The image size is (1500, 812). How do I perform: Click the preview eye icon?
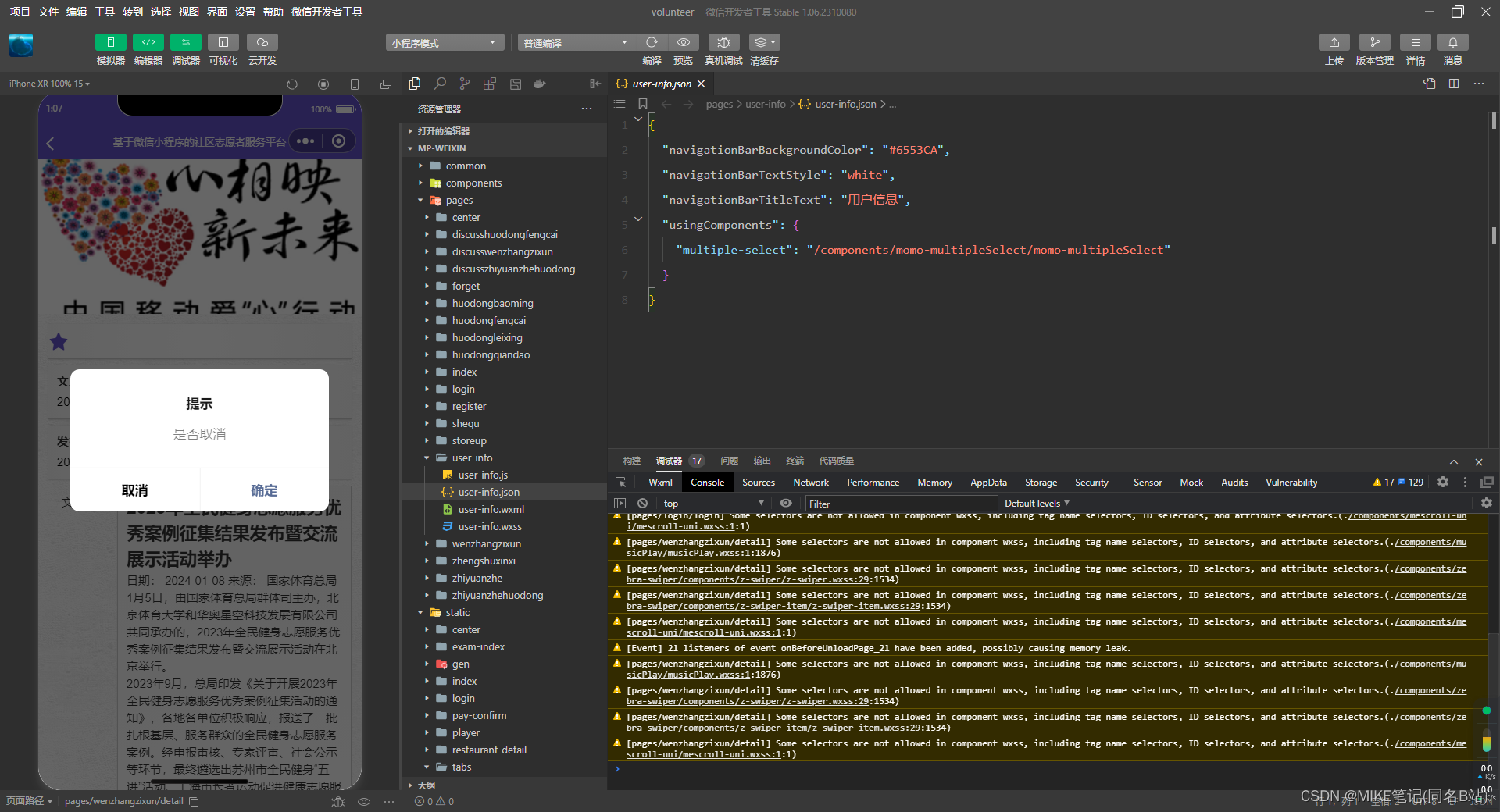tap(684, 42)
